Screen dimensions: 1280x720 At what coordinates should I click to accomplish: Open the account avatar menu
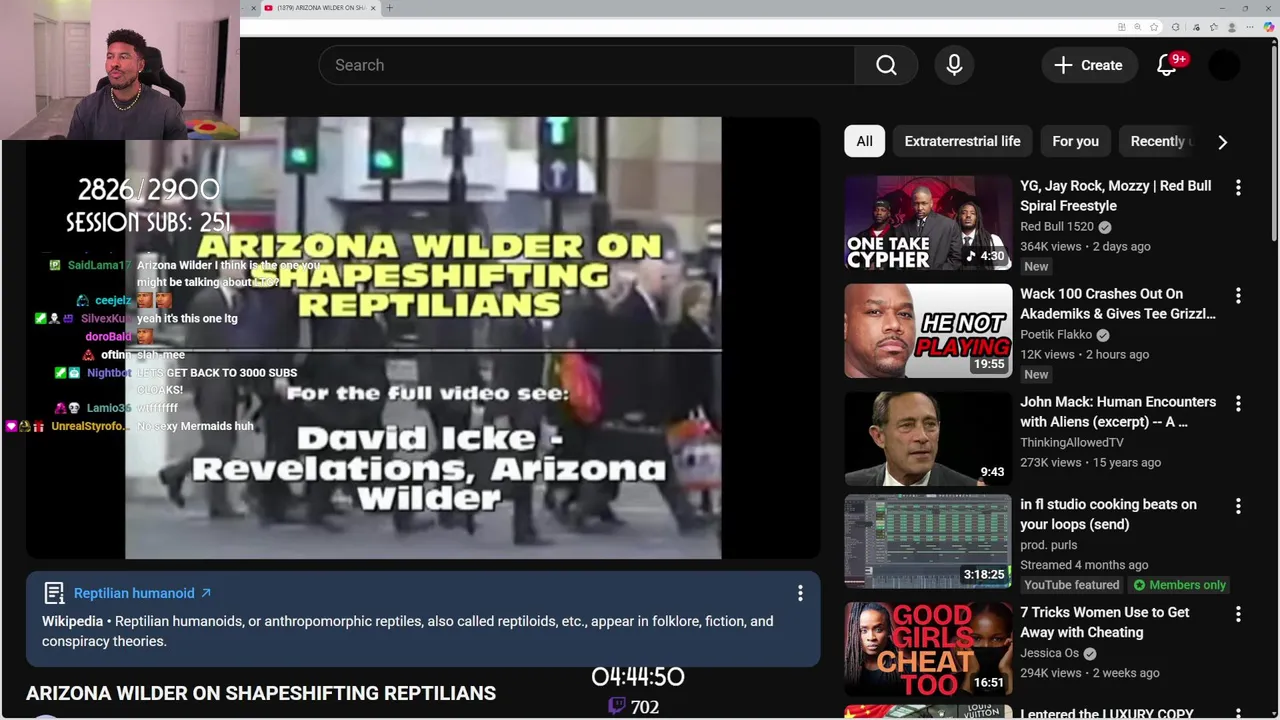(1224, 65)
